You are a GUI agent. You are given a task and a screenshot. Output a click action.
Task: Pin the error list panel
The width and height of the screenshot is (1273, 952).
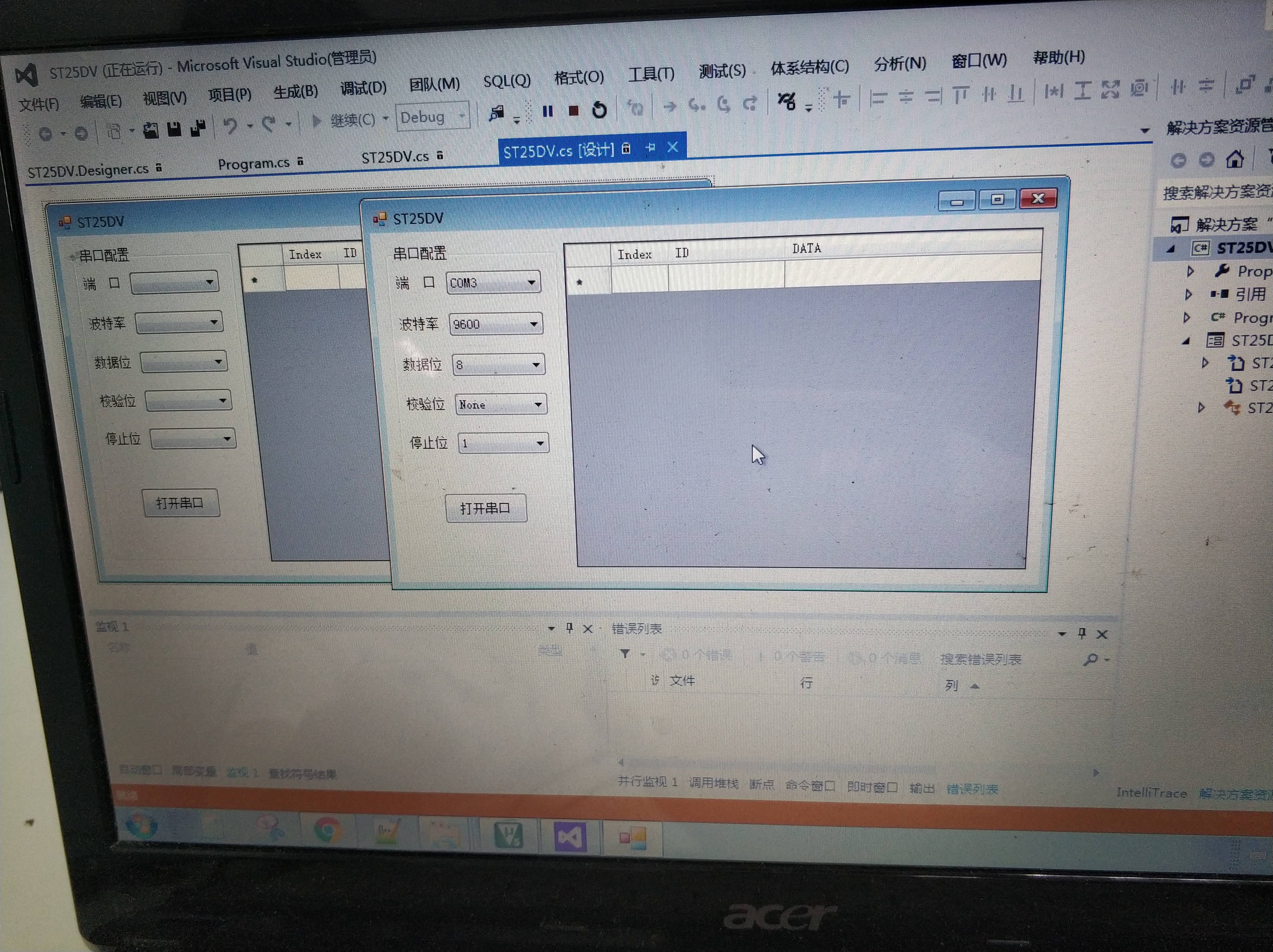click(1082, 633)
